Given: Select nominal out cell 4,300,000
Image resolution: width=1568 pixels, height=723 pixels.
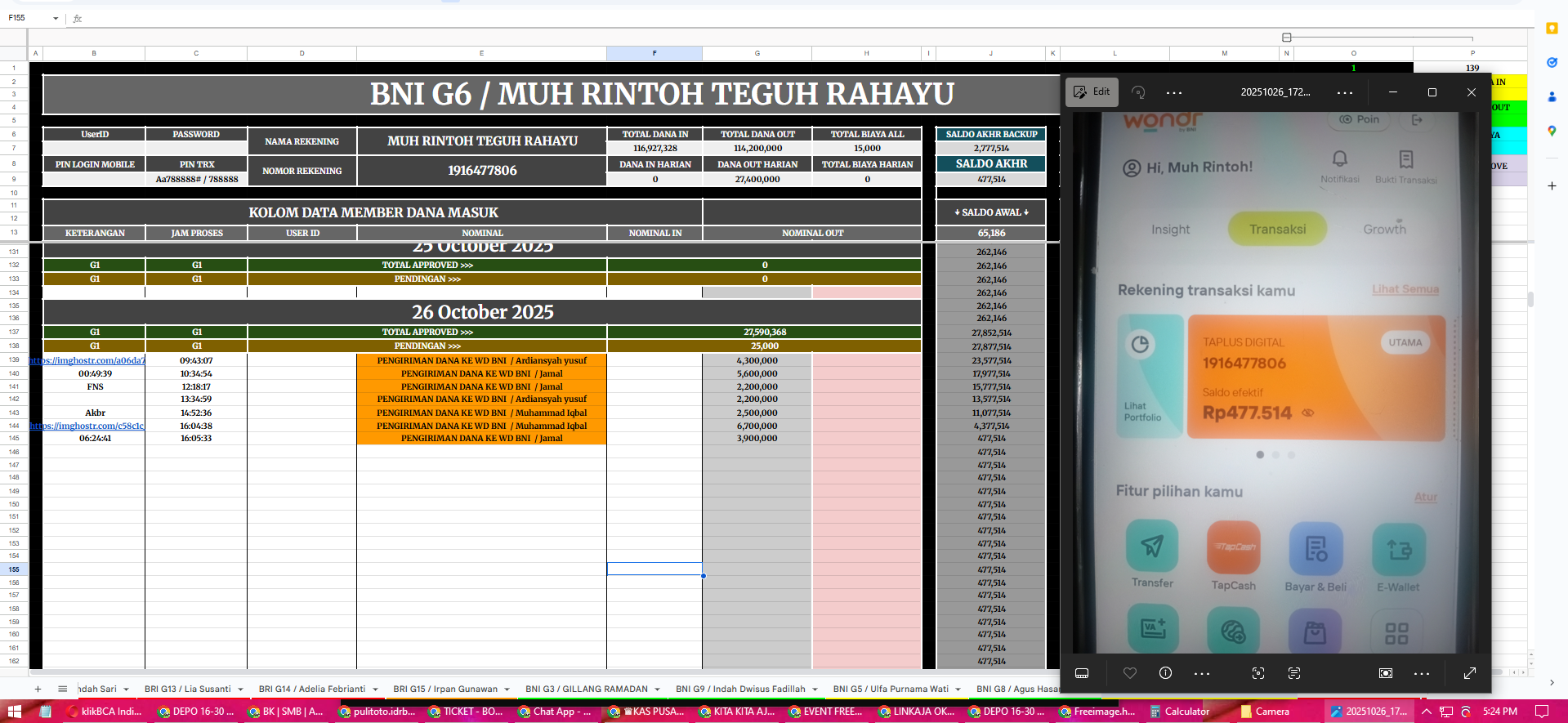Looking at the screenshot, I should 757,360.
